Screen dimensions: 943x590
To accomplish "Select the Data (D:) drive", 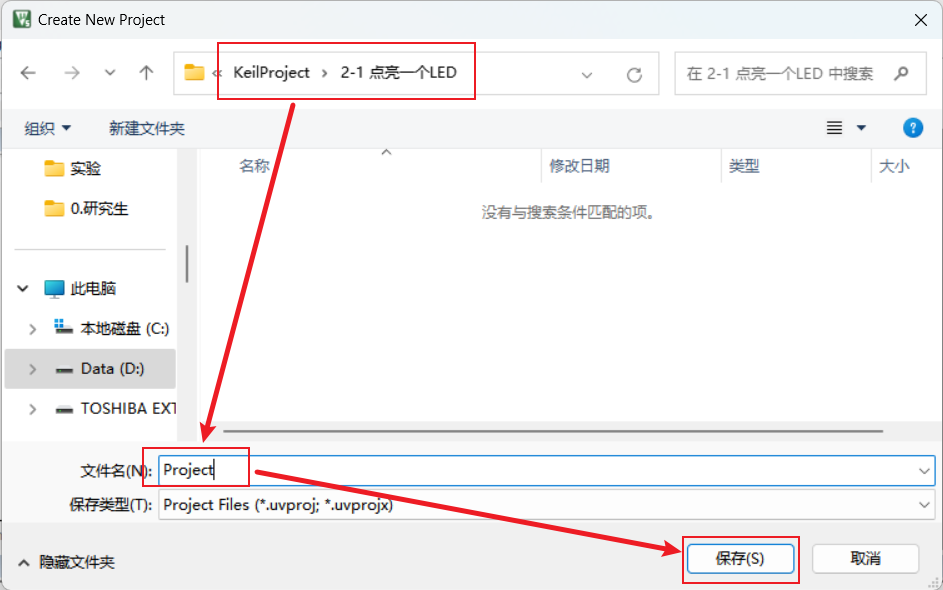I will coord(112,369).
